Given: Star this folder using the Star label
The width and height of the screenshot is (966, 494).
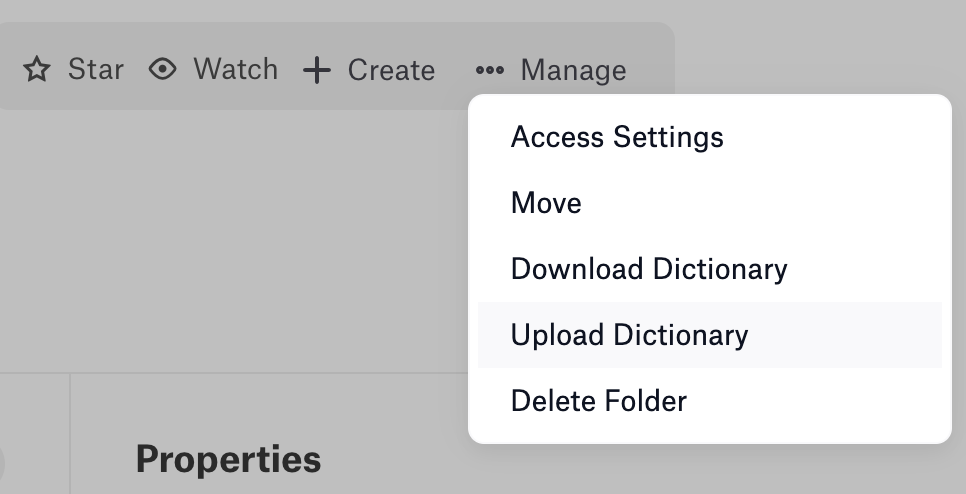Looking at the screenshot, I should pyautogui.click(x=95, y=69).
